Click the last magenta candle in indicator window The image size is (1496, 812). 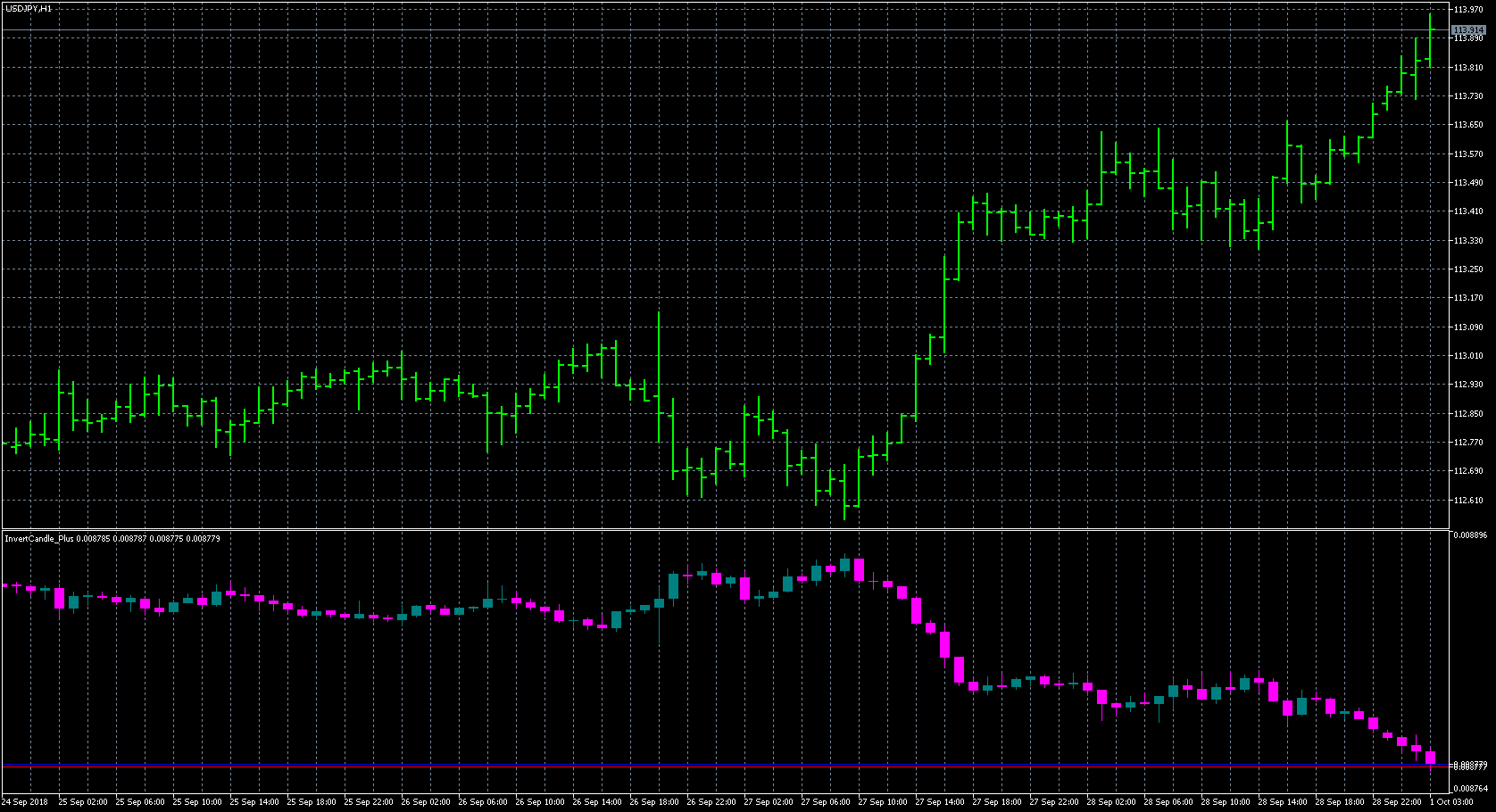[x=1430, y=758]
